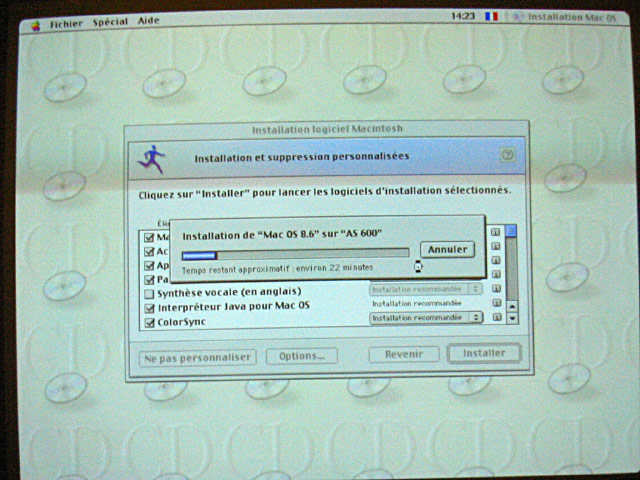
Task: Uncheck the ColorSync checkbox
Action: 150,322
